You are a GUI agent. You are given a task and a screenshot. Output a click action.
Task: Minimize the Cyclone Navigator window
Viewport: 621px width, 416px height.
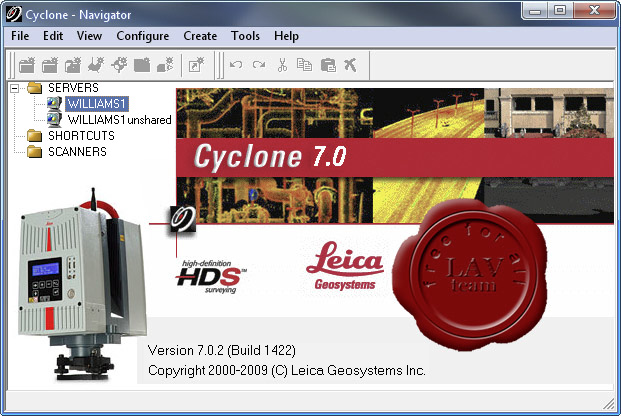535,10
